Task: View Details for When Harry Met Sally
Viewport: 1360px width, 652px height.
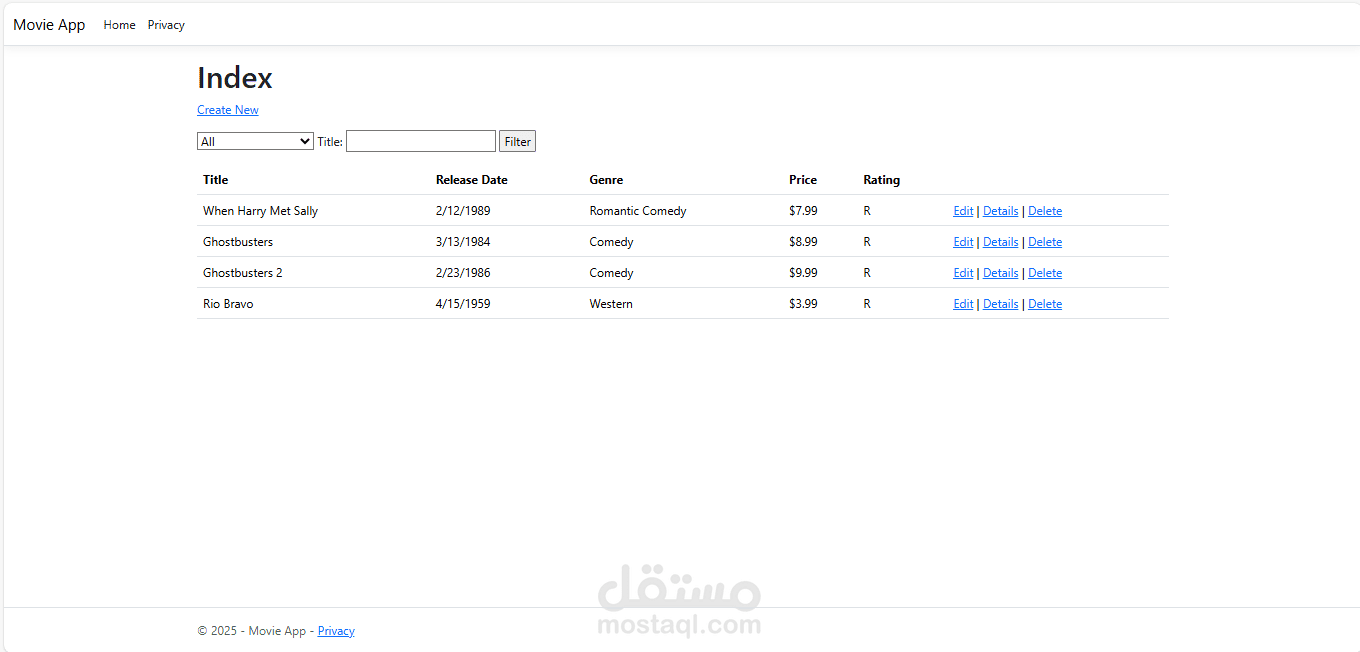Action: click(1000, 211)
